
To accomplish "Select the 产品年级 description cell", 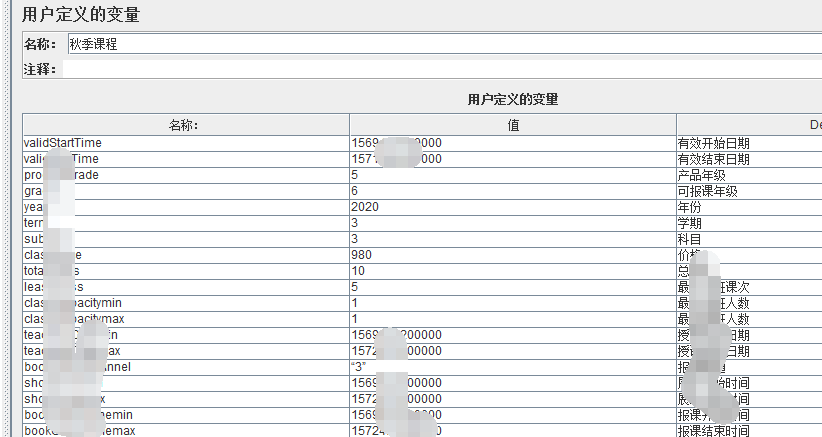I will coord(748,175).
